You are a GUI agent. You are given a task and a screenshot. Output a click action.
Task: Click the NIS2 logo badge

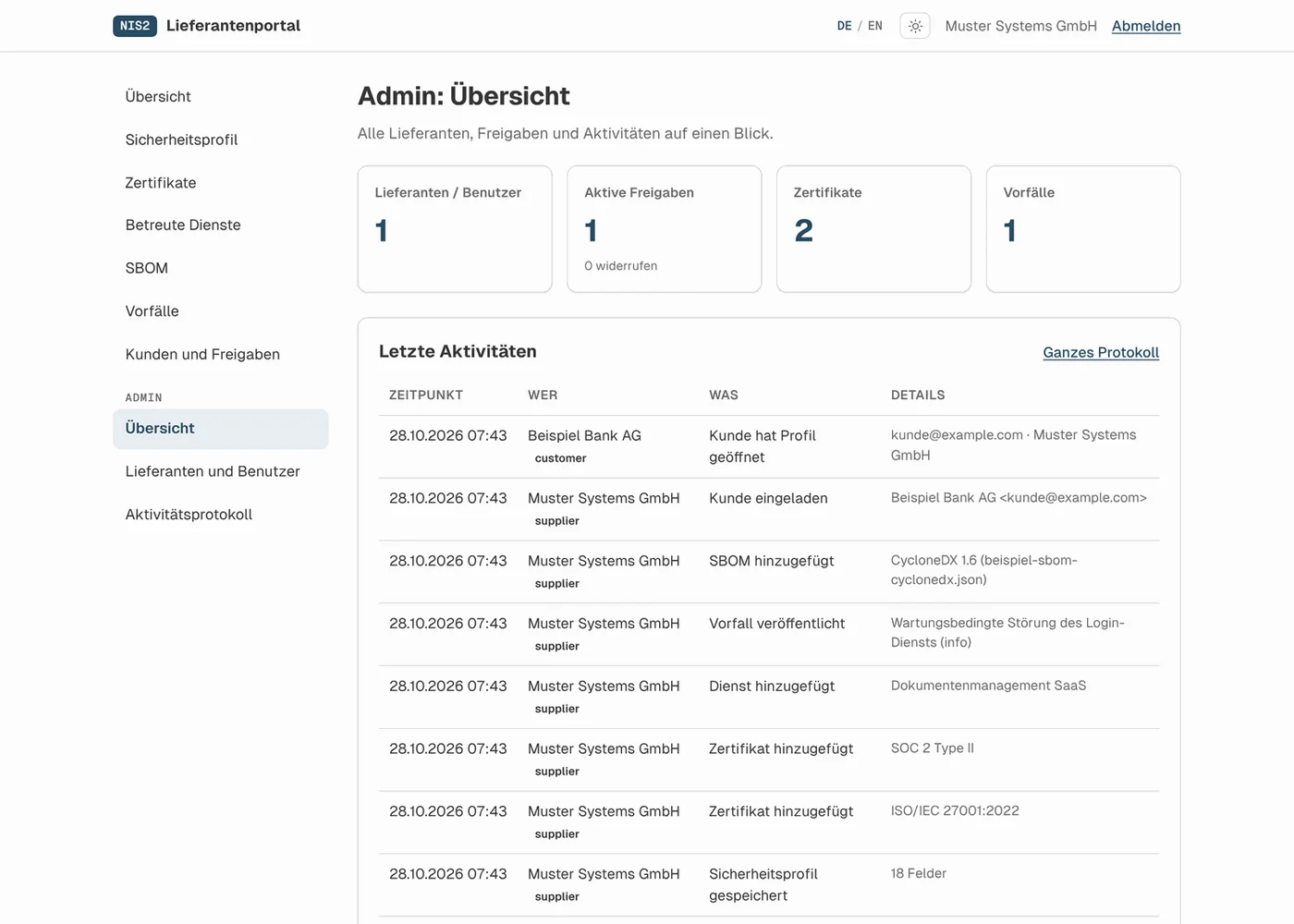point(135,26)
